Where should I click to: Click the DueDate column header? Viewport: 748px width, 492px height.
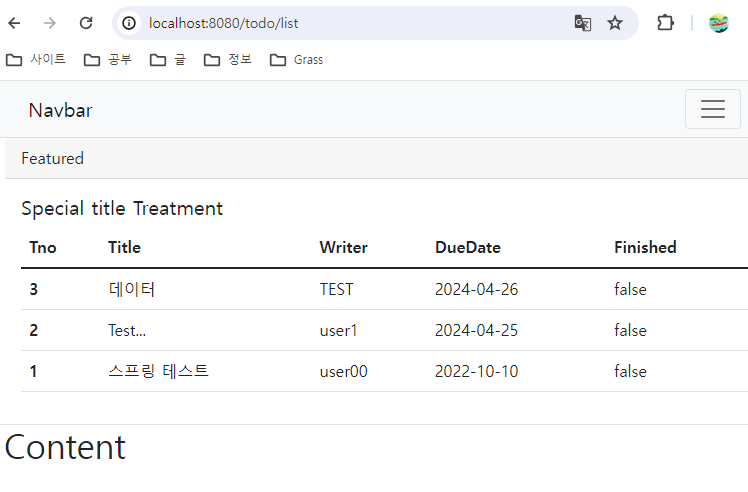coord(468,247)
